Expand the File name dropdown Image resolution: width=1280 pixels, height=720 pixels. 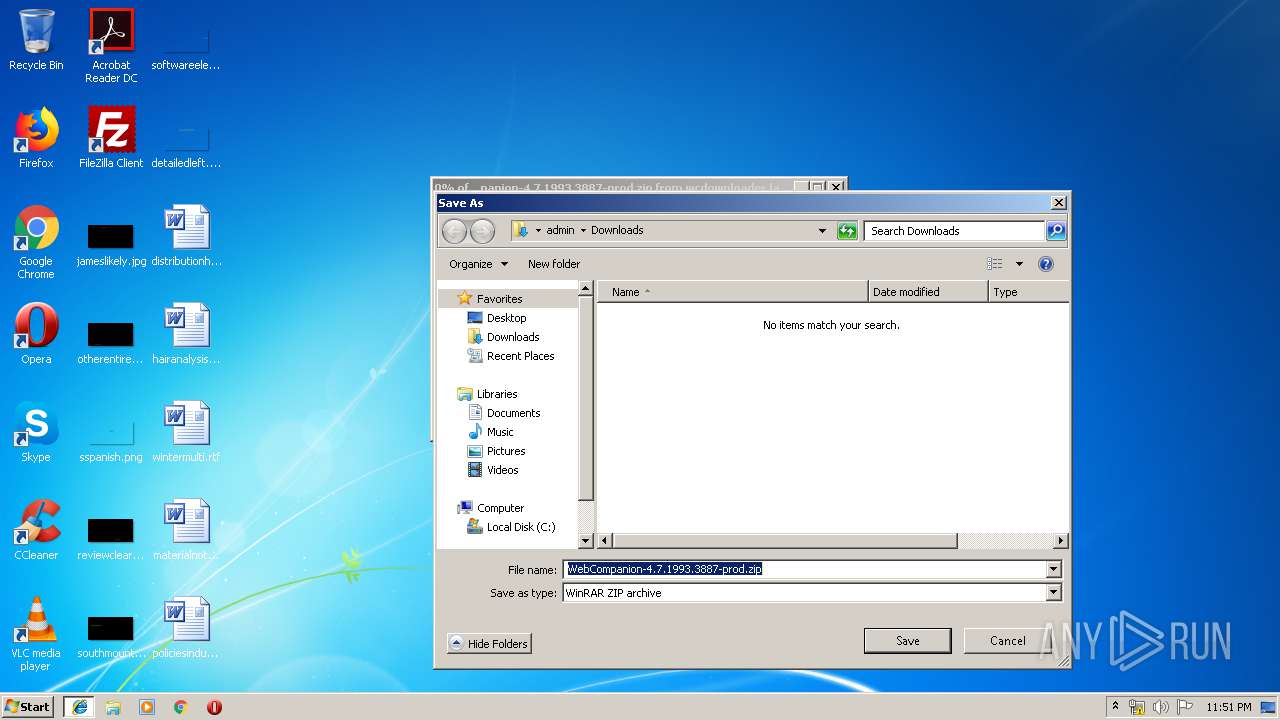(x=1053, y=569)
